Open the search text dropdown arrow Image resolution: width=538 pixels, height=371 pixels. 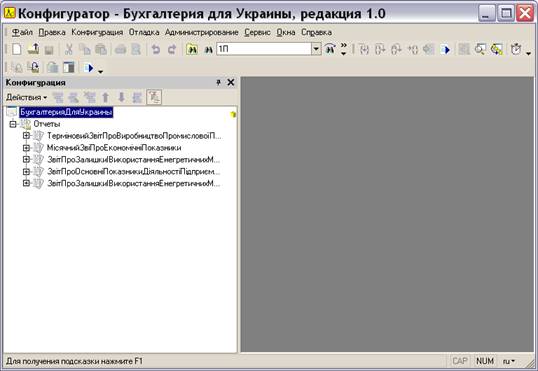click(316, 49)
